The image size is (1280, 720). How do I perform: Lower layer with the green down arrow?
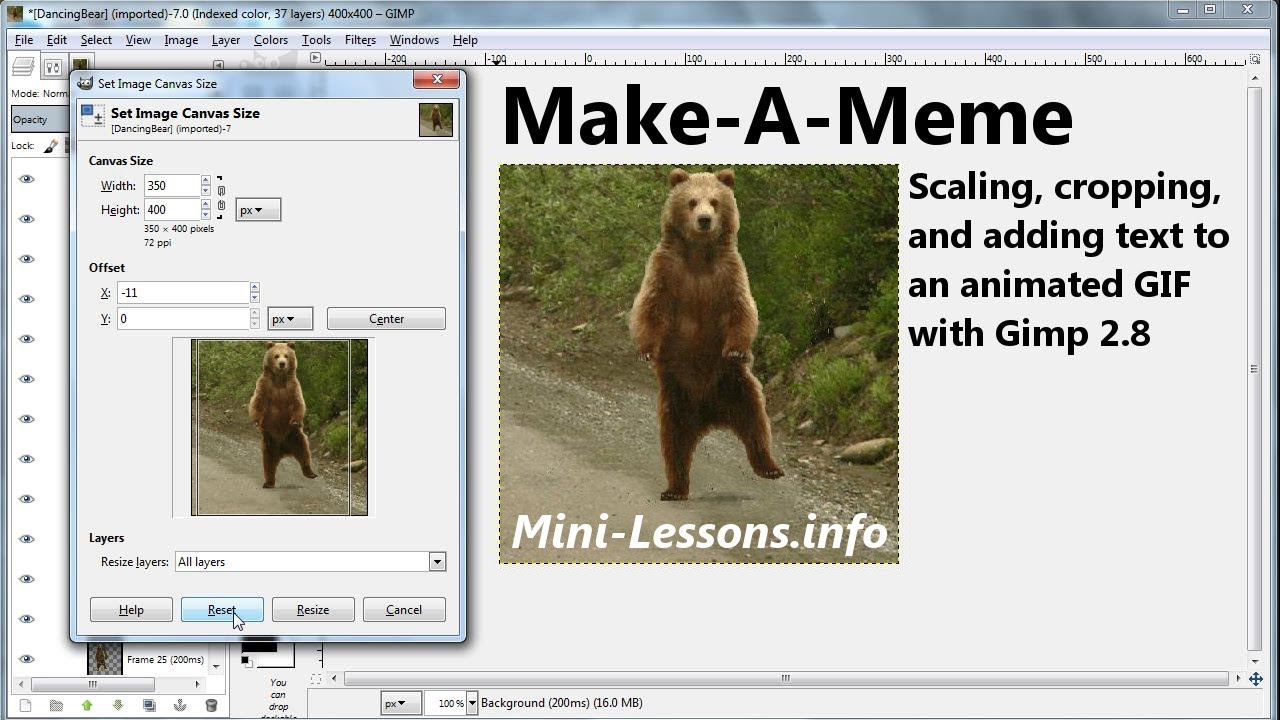(118, 705)
